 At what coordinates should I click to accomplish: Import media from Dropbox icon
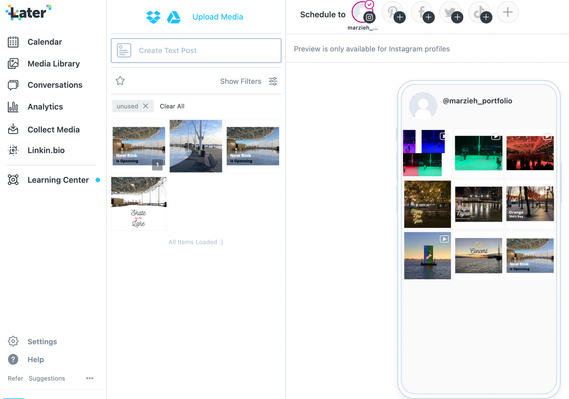tap(153, 17)
